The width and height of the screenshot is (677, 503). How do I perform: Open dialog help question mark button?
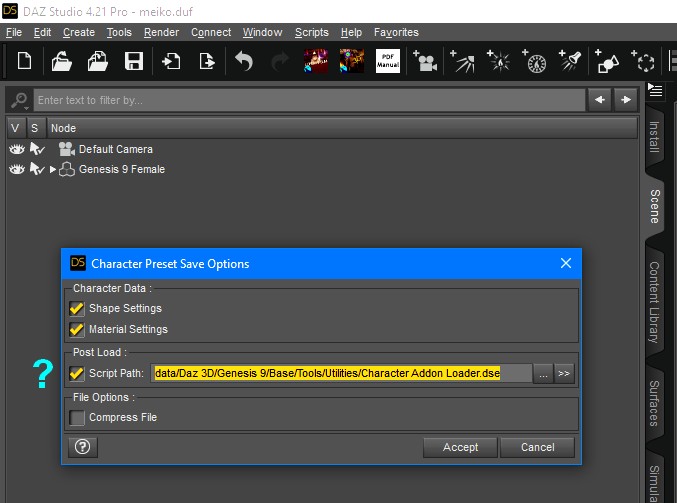coord(82,447)
